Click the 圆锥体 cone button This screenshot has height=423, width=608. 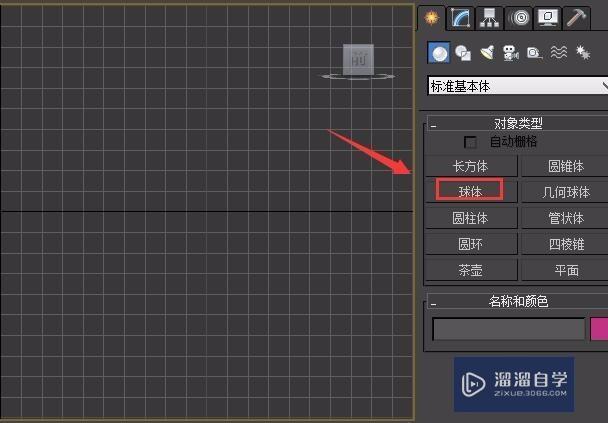(x=565, y=166)
